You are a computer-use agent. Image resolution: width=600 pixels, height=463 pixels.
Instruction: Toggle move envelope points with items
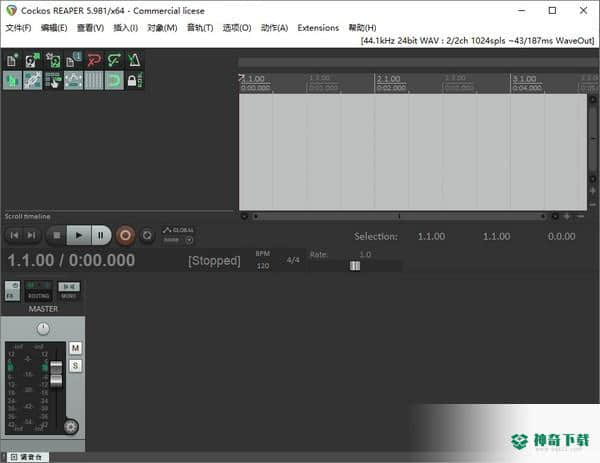point(73,80)
